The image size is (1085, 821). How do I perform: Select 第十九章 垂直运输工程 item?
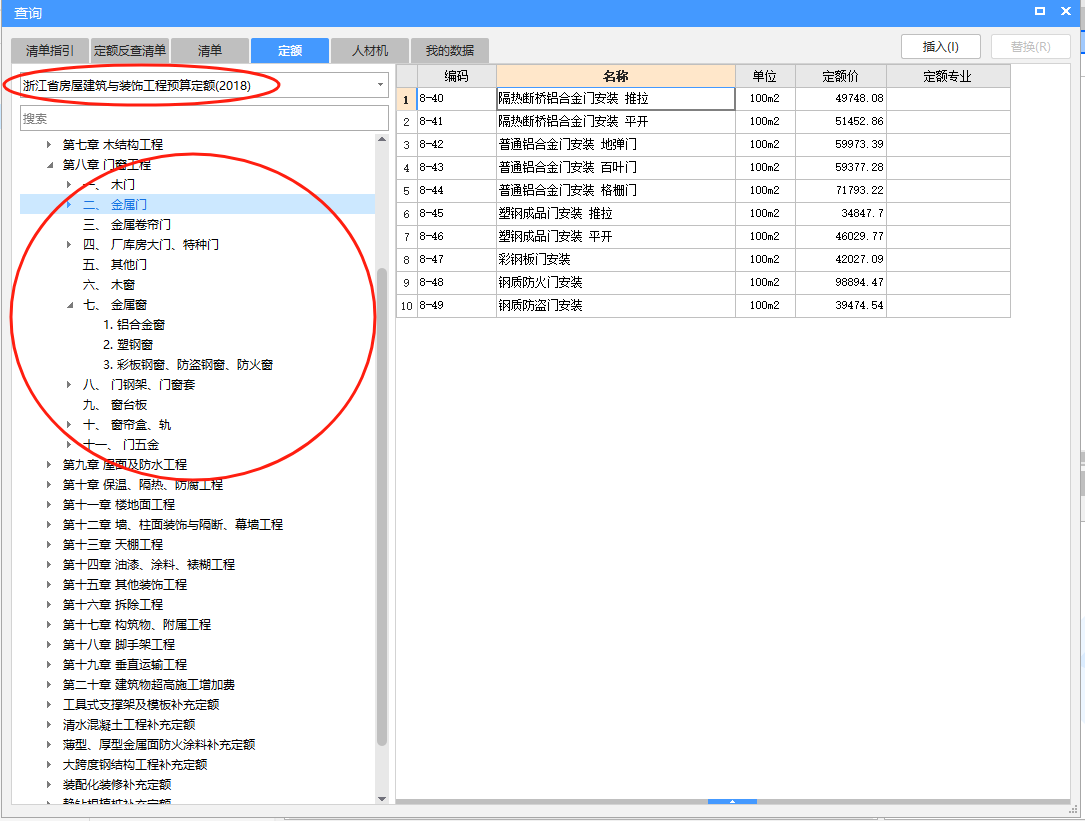pyautogui.click(x=125, y=665)
